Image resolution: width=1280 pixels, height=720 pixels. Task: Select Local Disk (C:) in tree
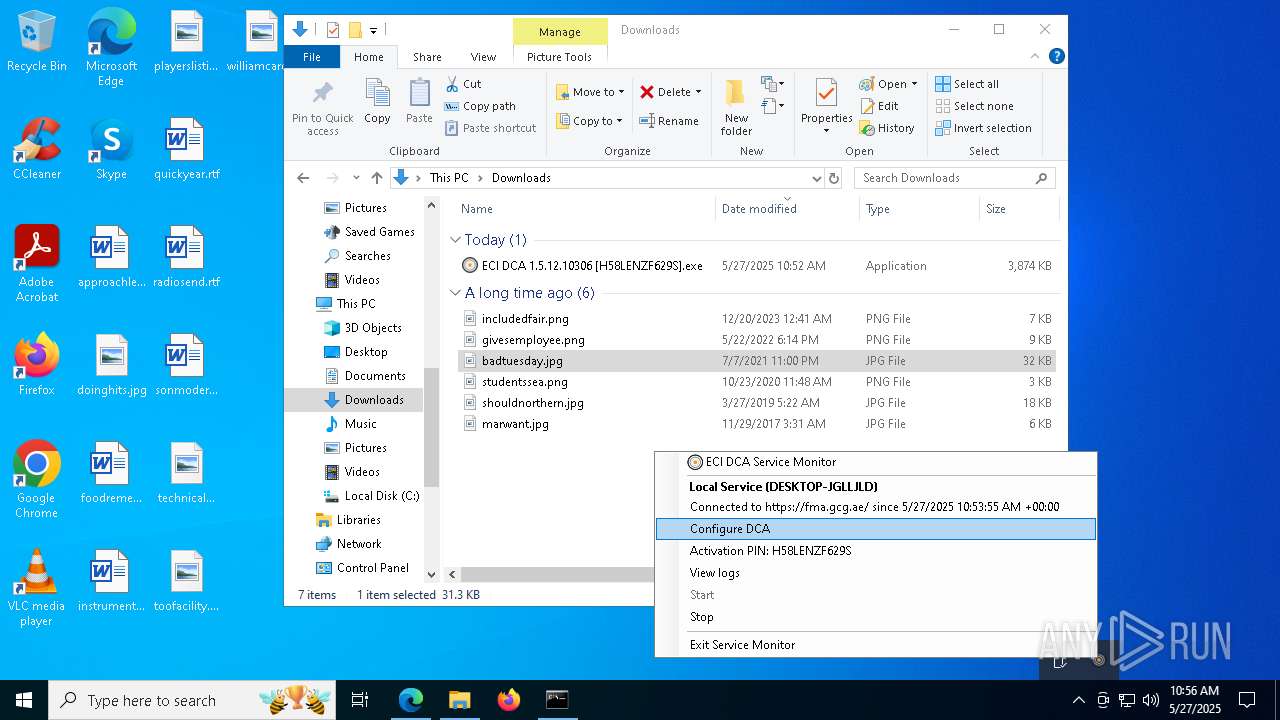[371, 496]
